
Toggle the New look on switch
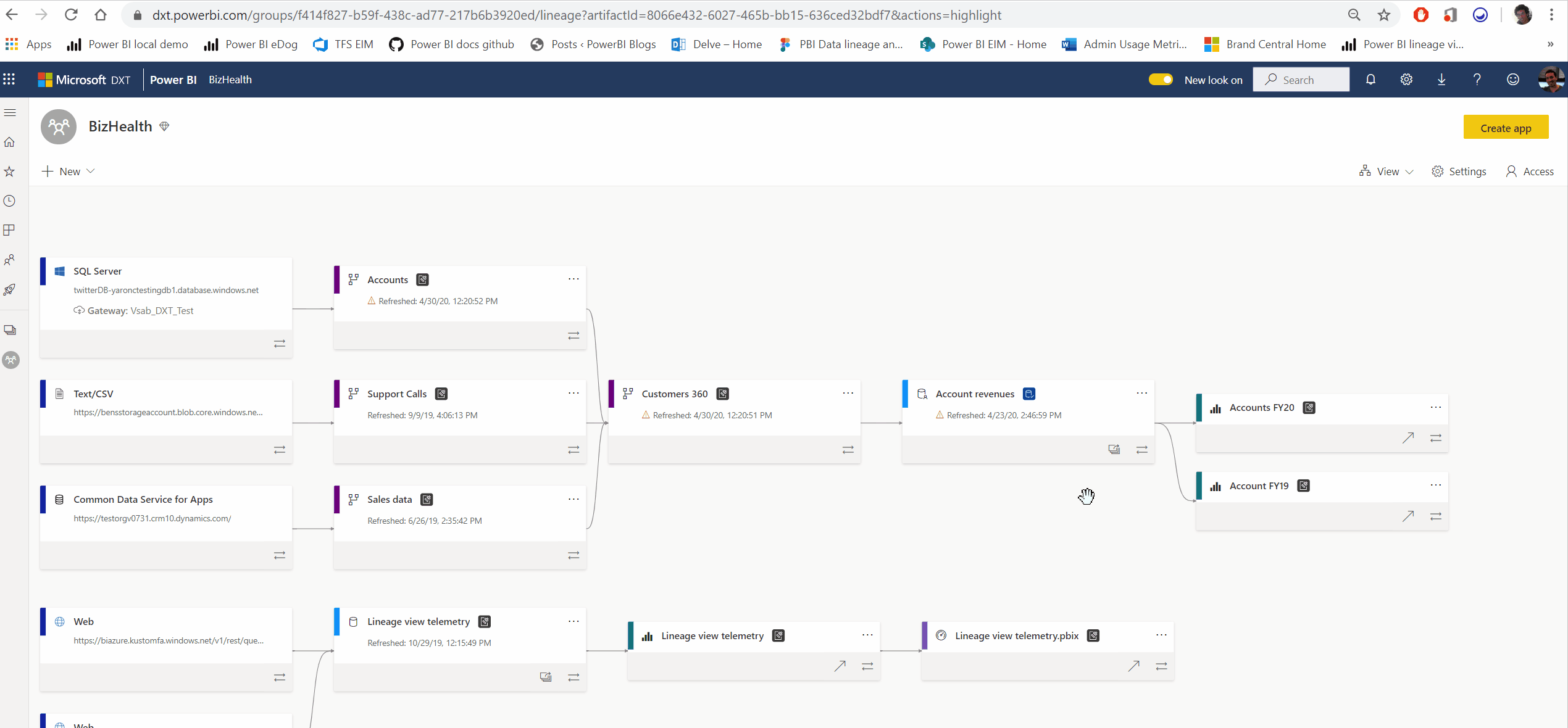point(1160,80)
